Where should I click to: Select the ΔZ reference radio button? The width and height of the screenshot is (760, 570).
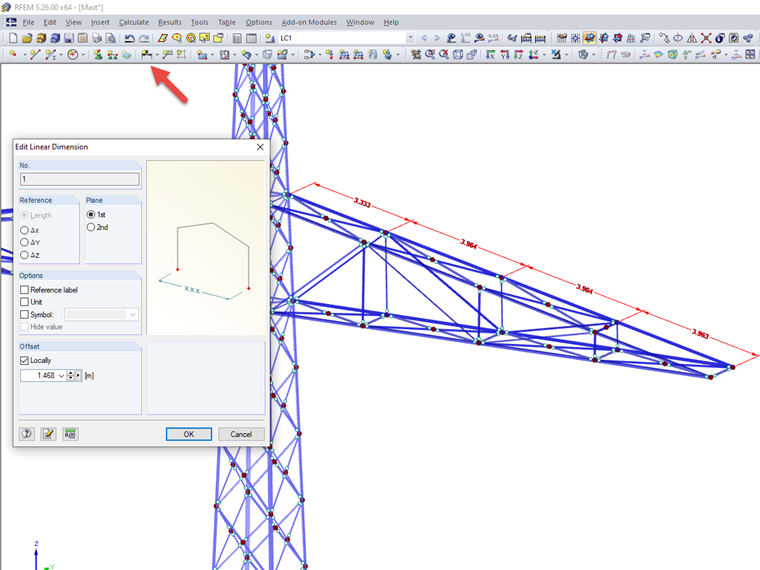coord(24,255)
